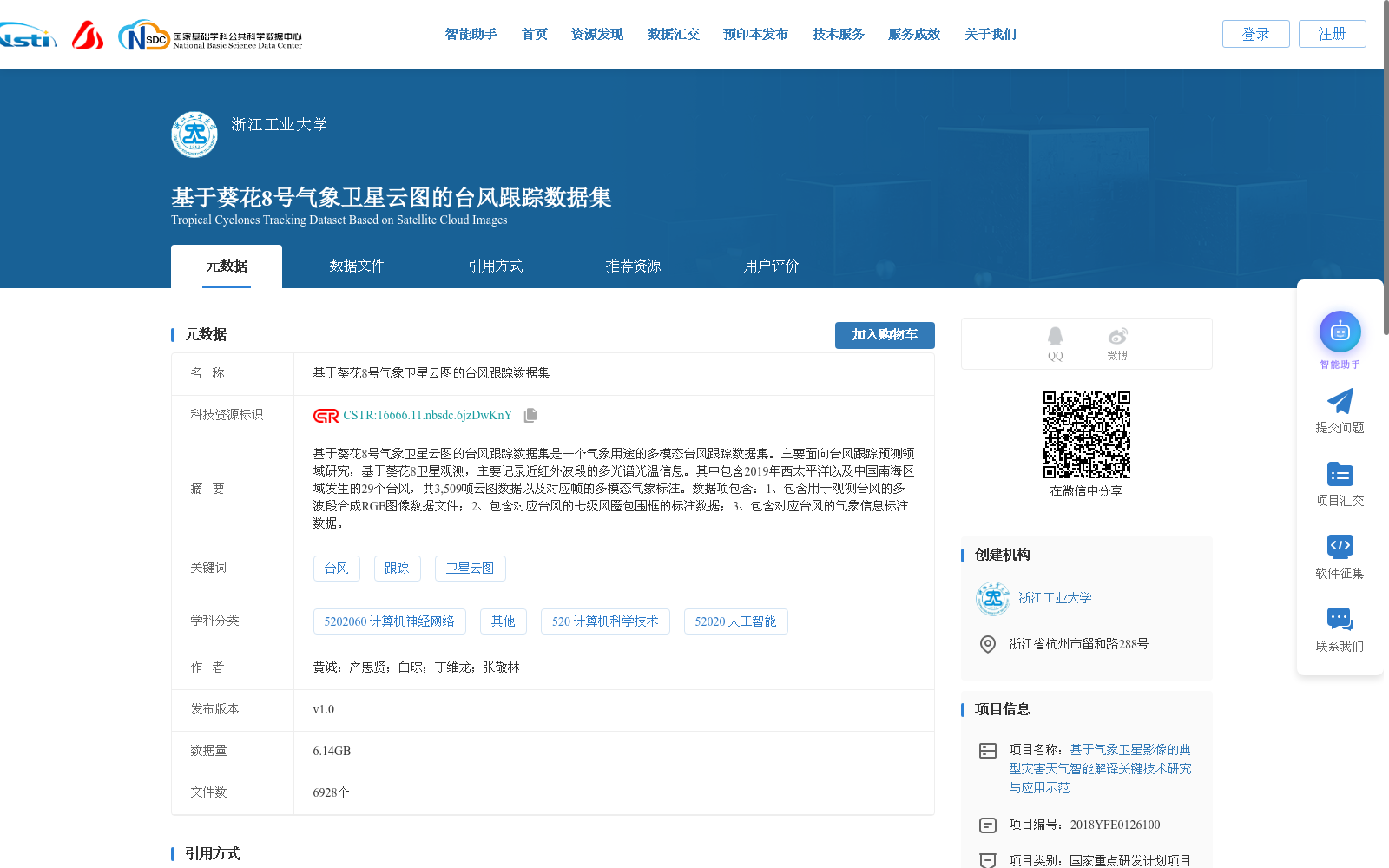Open 服务成效 navigation item
Viewport: 1389px width, 868px height.
point(914,35)
